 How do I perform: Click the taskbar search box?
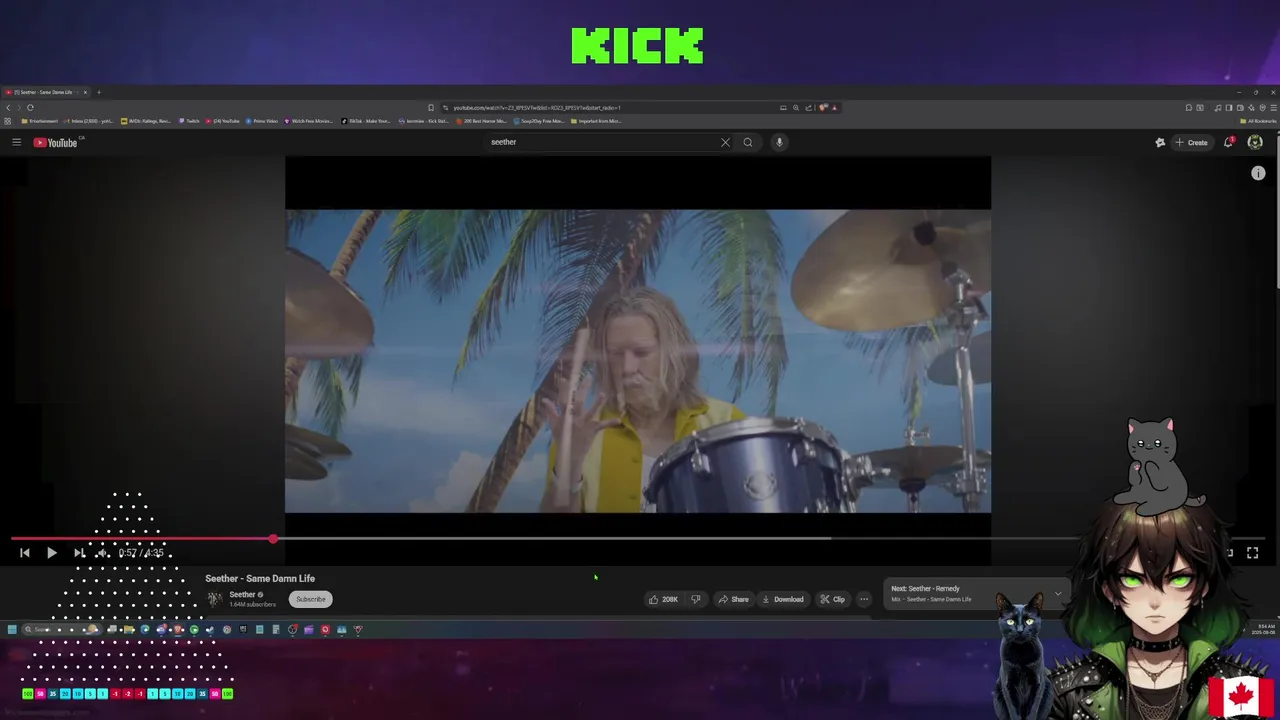(63, 629)
